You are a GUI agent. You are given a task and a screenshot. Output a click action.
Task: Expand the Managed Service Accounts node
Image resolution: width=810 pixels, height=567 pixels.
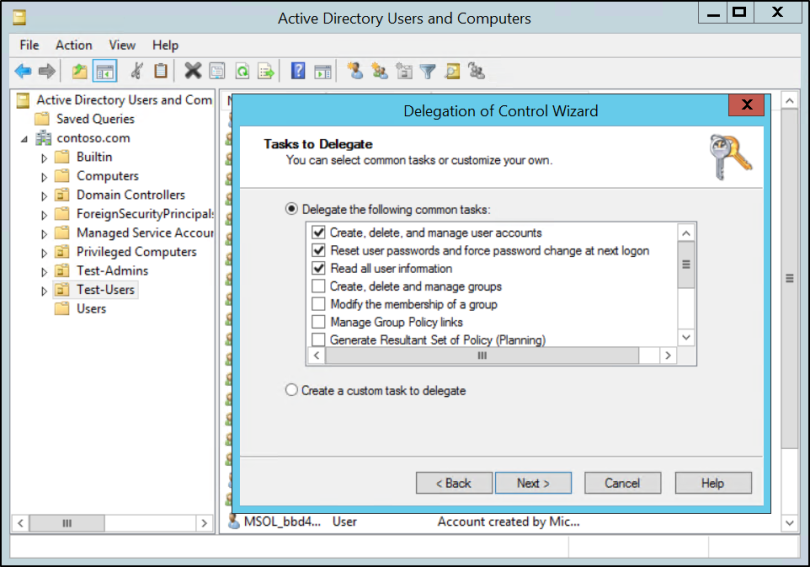point(44,234)
